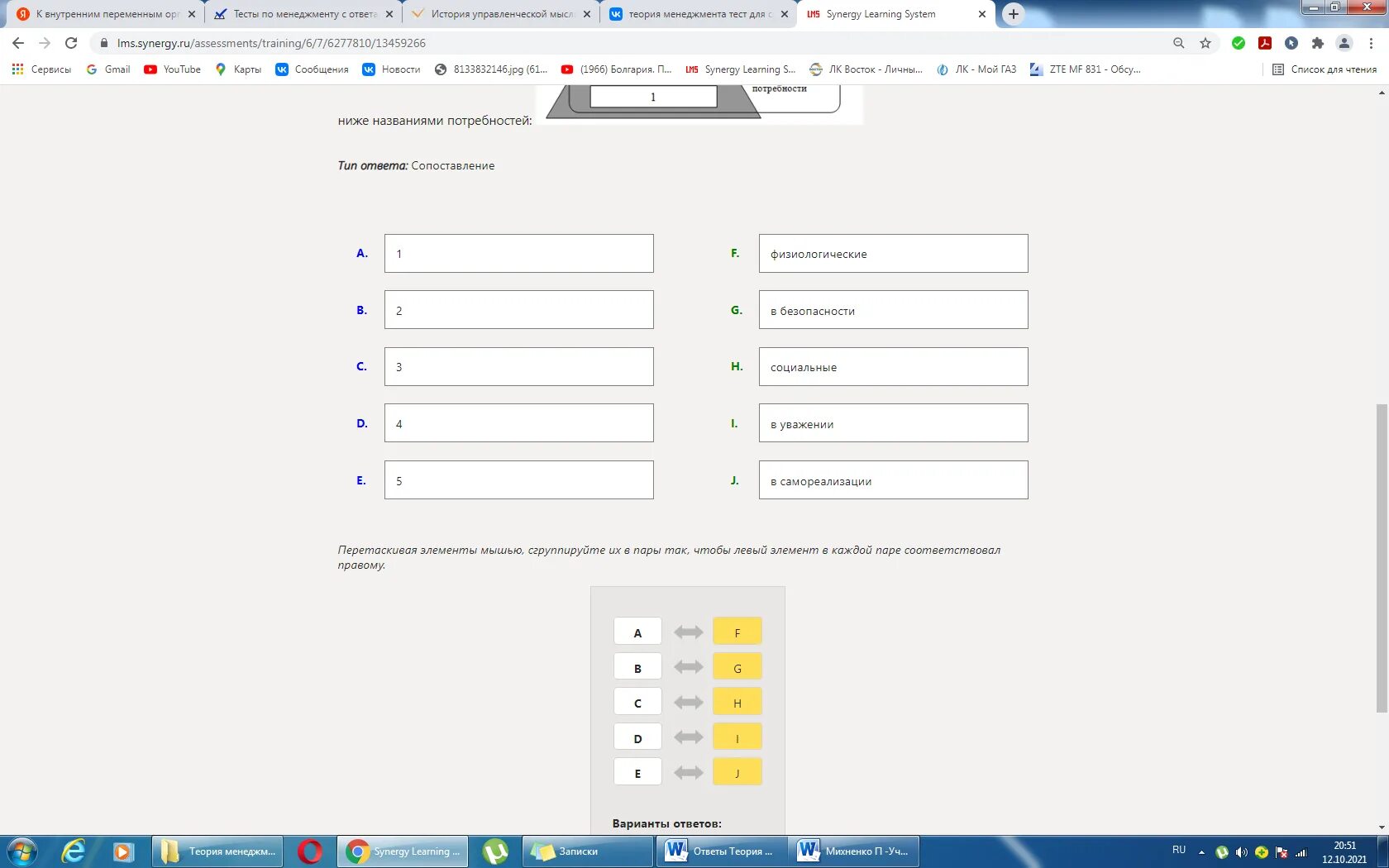The width and height of the screenshot is (1389, 868).
Task: Bookmark this page with star icon
Action: (1205, 43)
